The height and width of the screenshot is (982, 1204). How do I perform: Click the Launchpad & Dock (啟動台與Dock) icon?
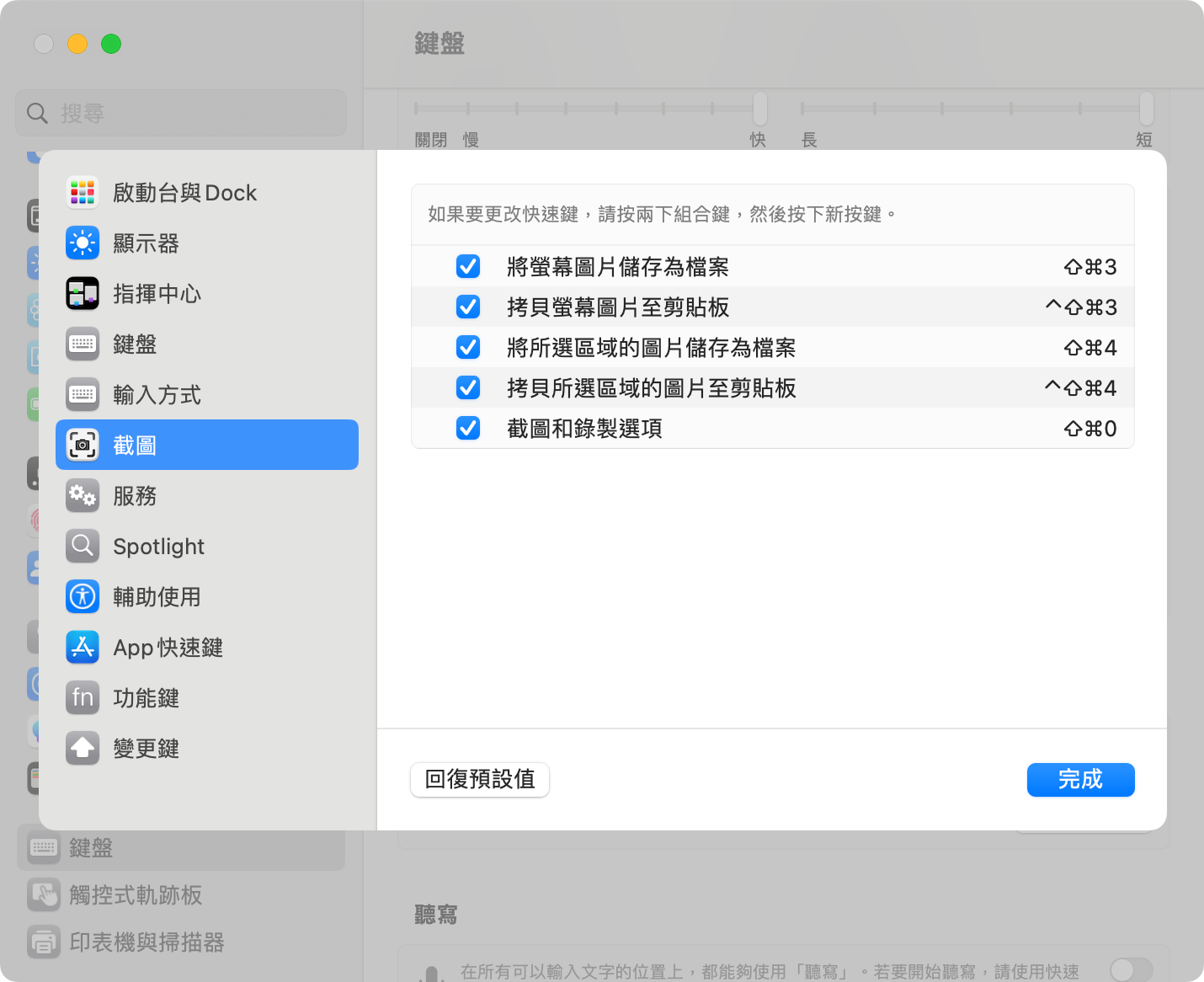pyautogui.click(x=83, y=193)
